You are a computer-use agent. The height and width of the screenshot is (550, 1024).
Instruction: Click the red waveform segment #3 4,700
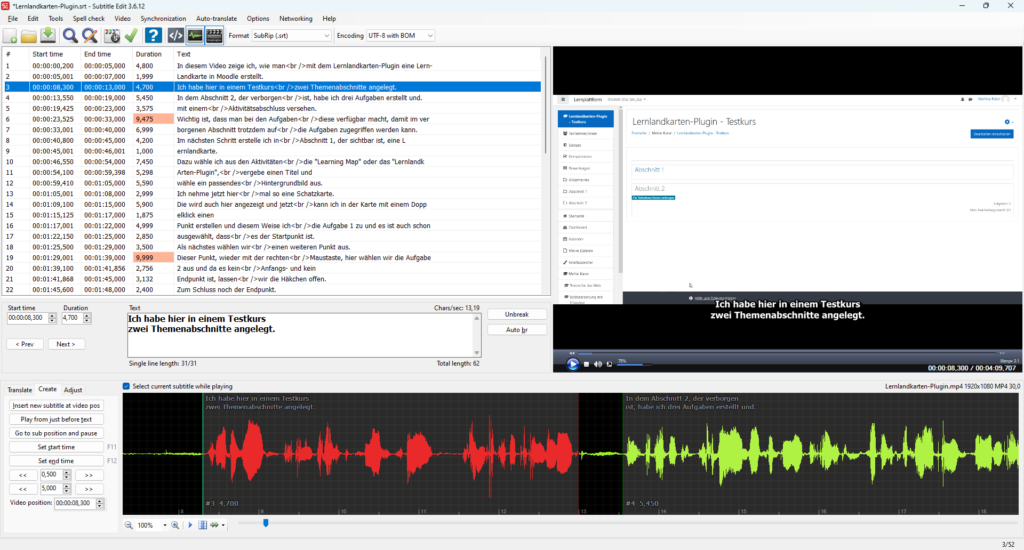[391, 453]
